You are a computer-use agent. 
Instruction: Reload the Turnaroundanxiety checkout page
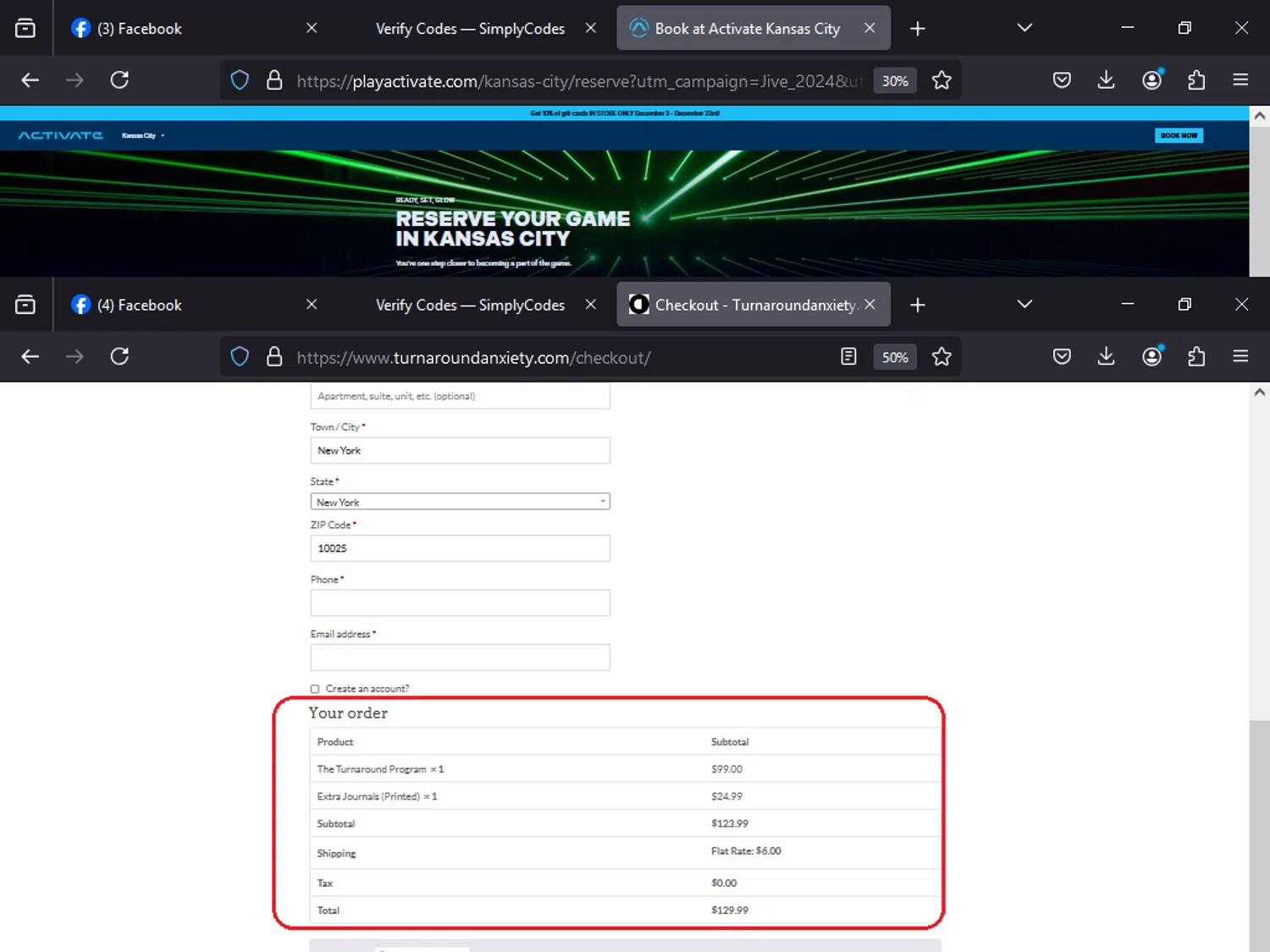point(119,356)
